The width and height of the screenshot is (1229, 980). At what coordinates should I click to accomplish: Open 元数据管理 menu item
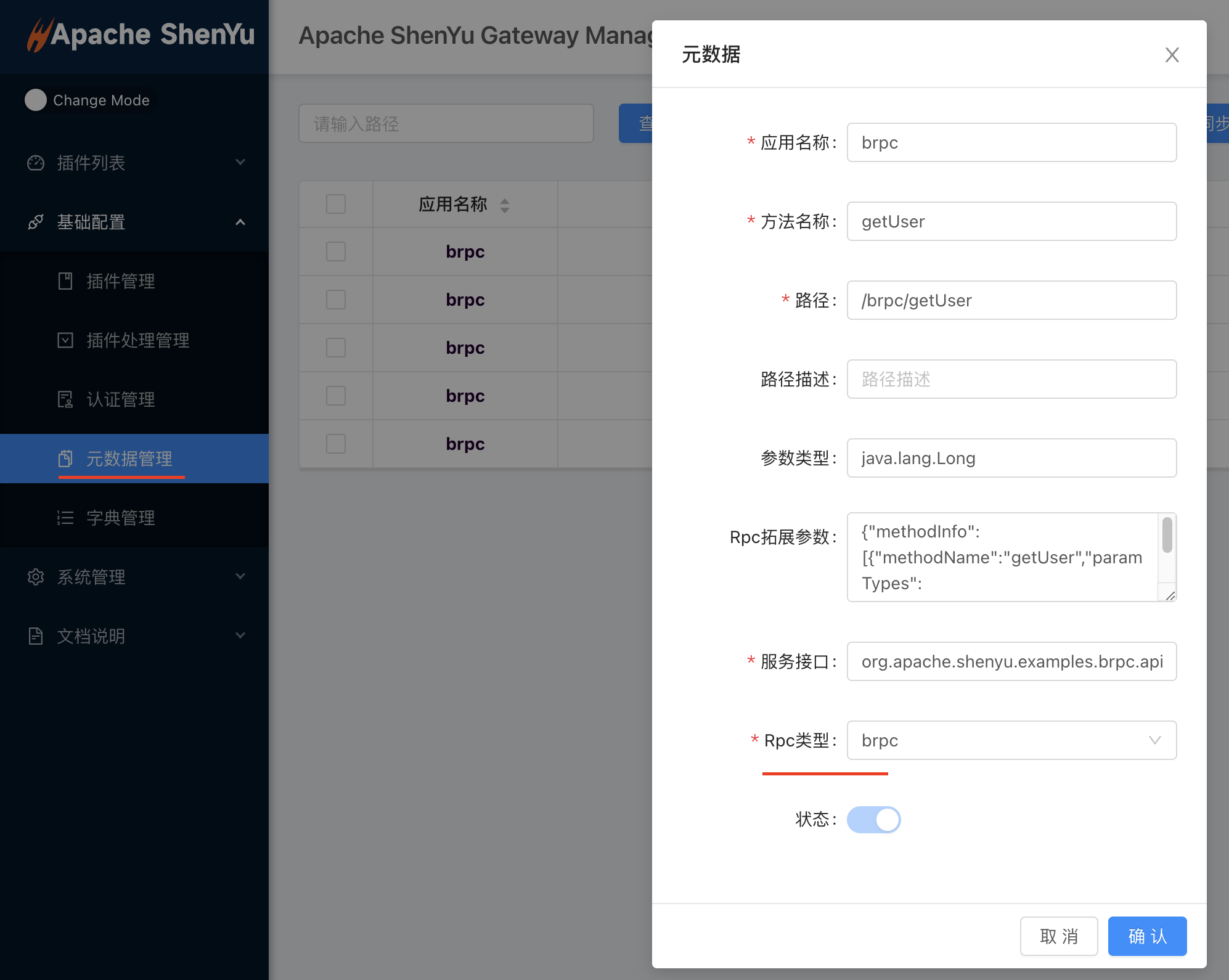(x=129, y=459)
